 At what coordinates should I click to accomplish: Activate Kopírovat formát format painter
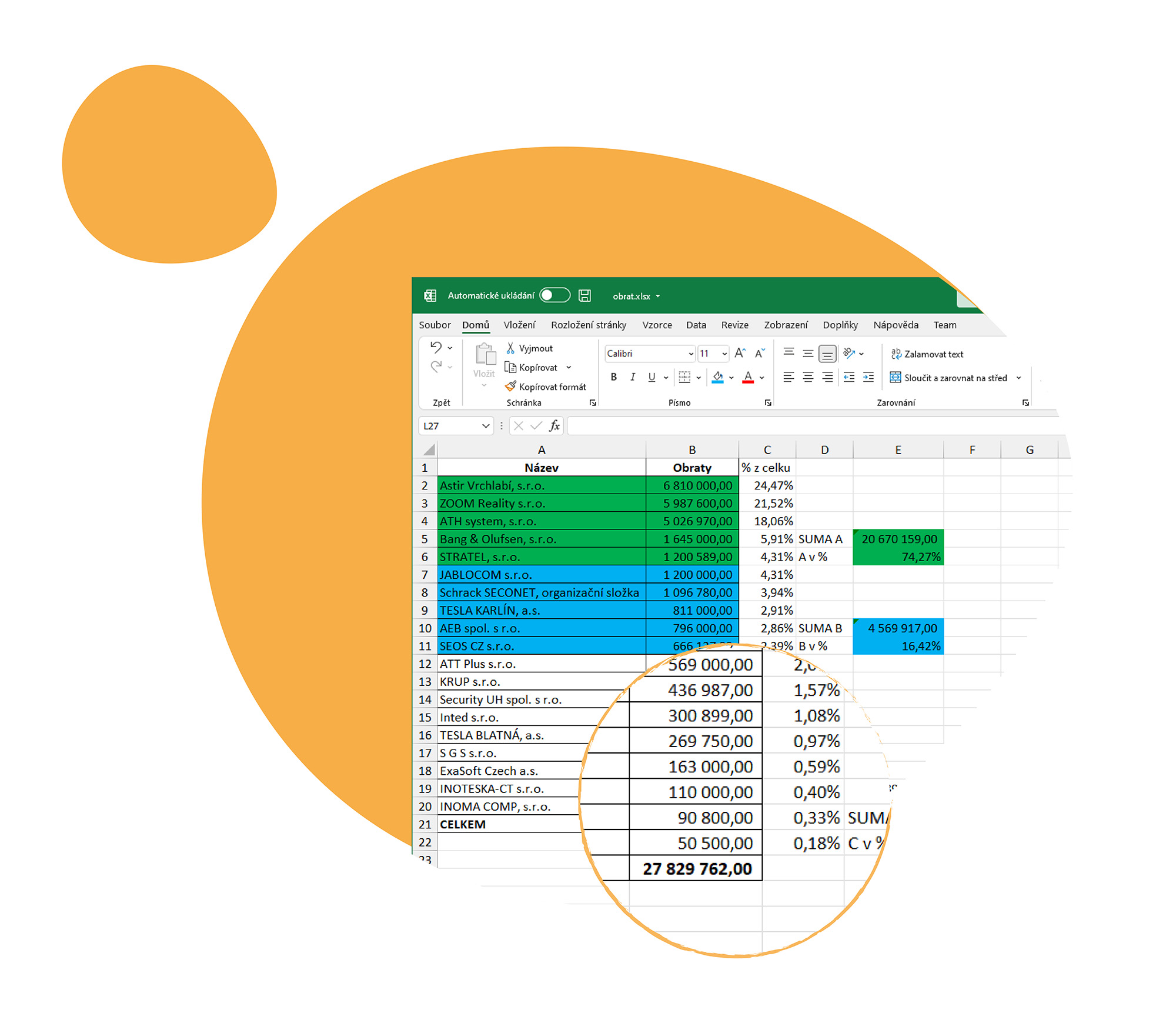546,386
